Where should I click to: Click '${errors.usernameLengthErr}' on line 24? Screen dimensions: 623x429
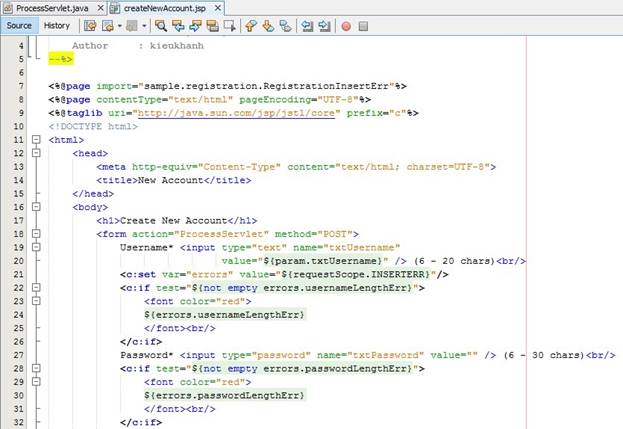pyautogui.click(x=224, y=315)
